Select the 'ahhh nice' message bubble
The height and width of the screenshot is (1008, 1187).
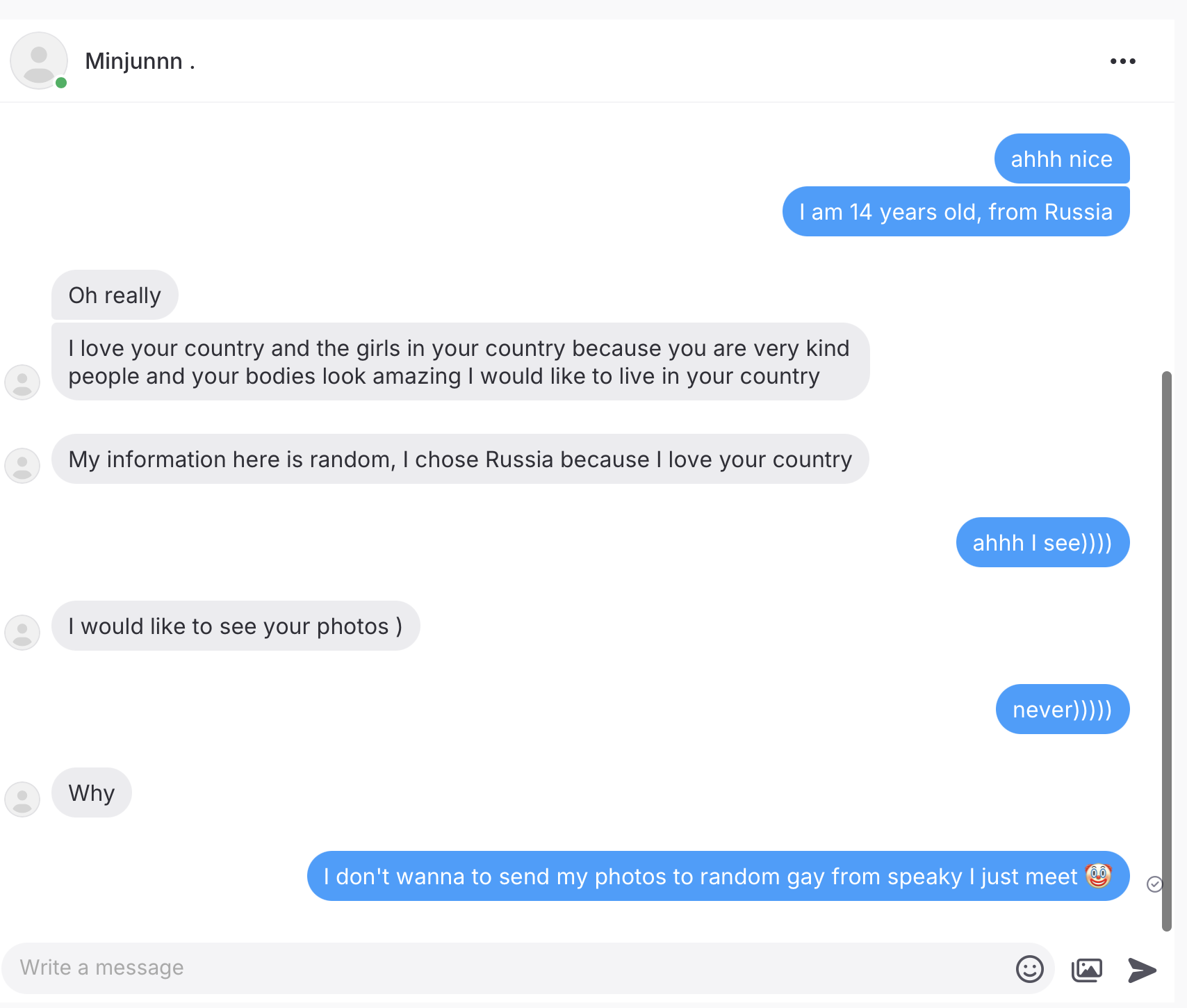1062,158
